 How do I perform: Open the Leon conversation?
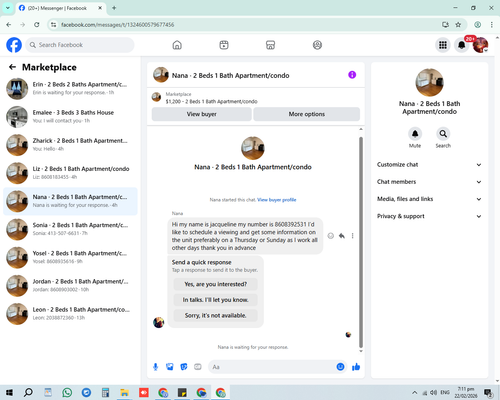click(x=70, y=314)
